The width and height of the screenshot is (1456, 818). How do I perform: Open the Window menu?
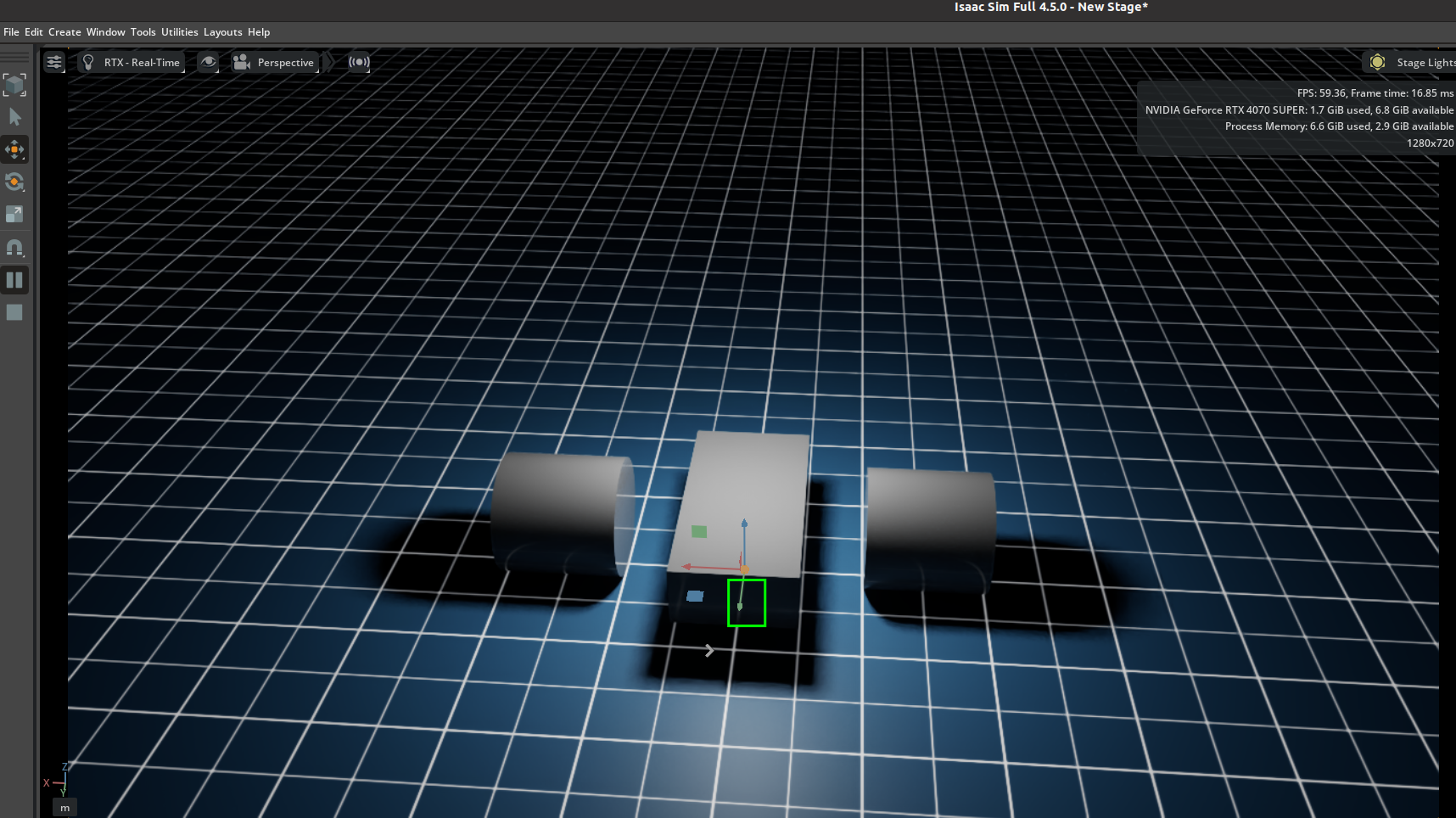click(105, 32)
